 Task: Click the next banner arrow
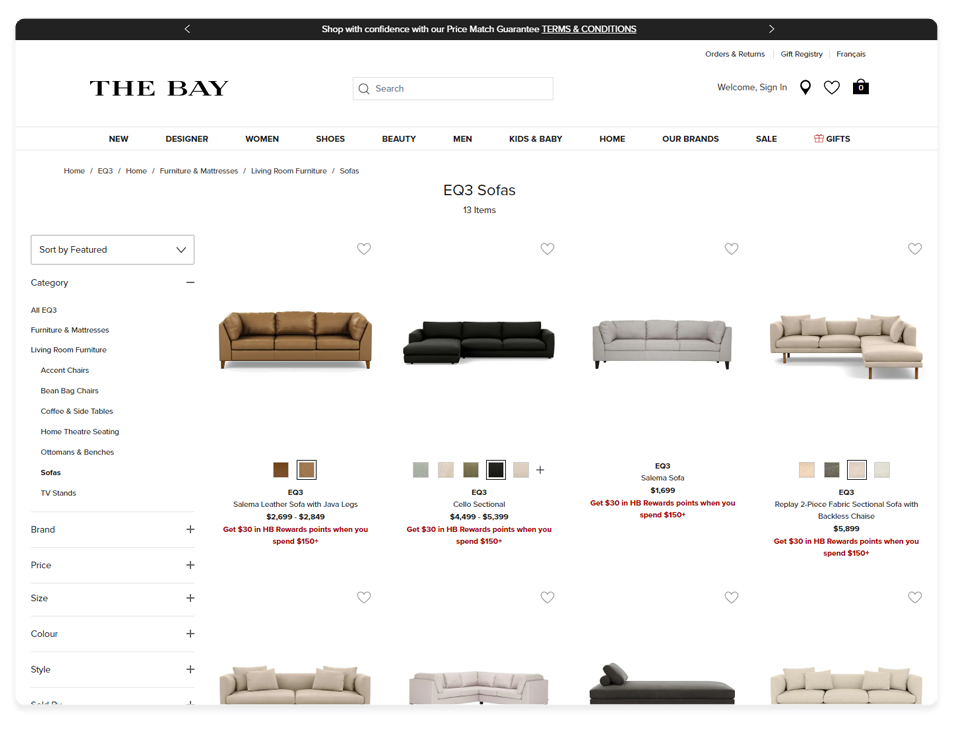pos(771,29)
